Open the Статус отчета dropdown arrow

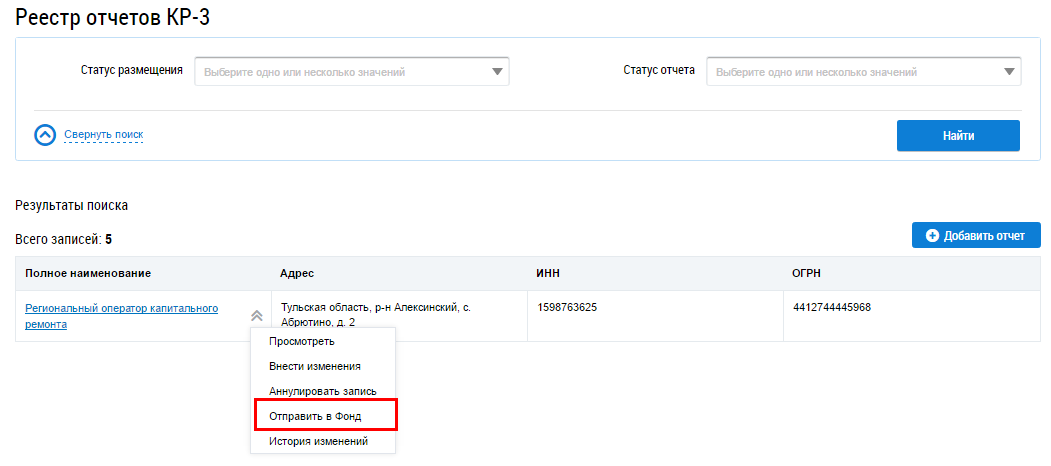[x=1009, y=72]
